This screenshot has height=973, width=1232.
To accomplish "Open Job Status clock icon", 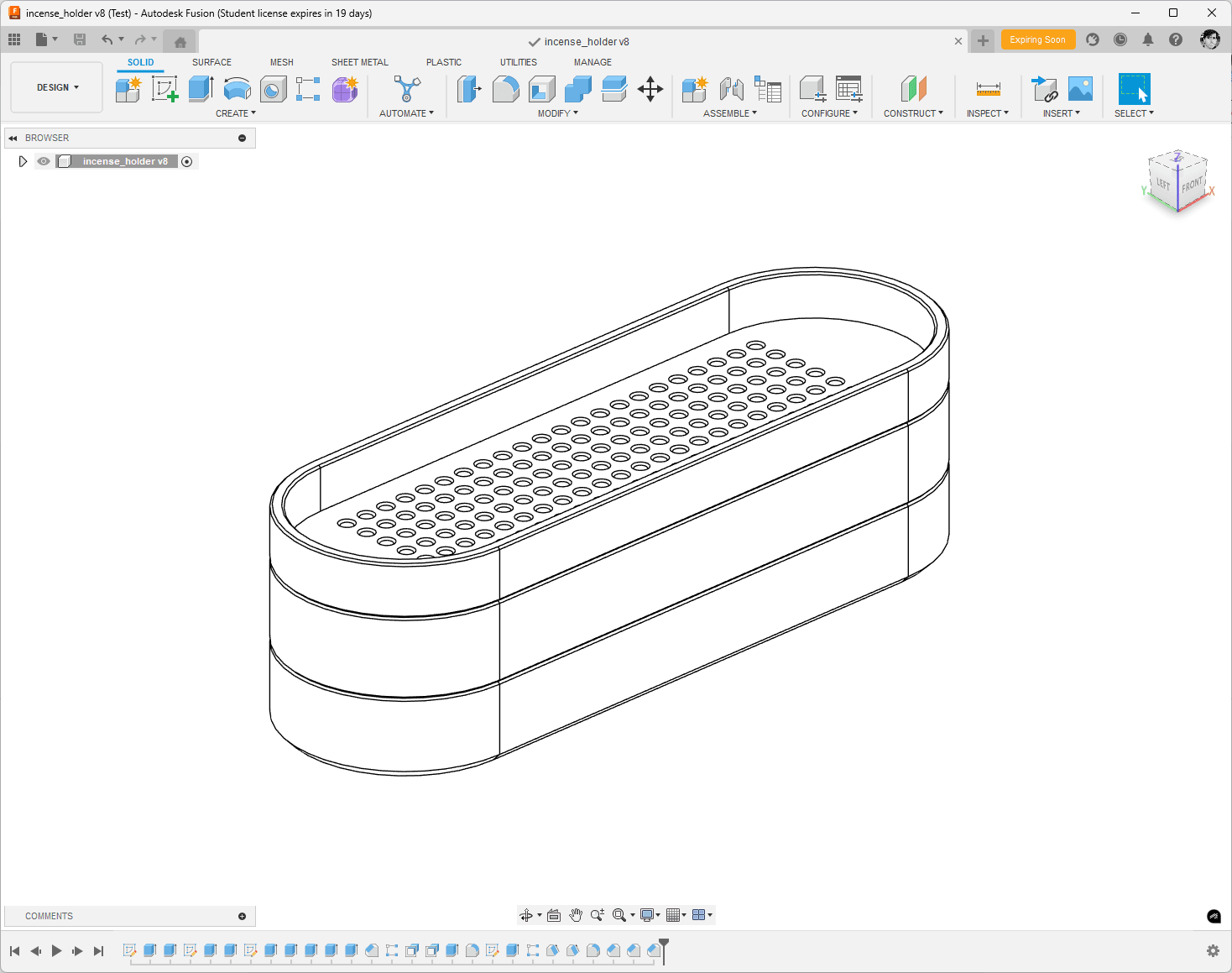I will [x=1120, y=39].
